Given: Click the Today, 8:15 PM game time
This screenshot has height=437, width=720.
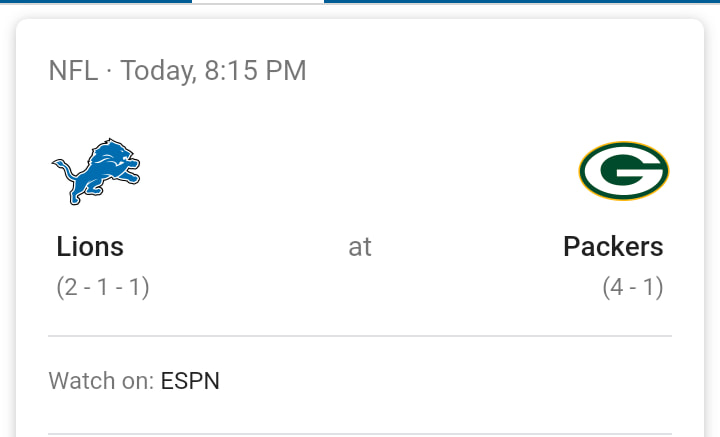Looking at the screenshot, I should point(214,71).
